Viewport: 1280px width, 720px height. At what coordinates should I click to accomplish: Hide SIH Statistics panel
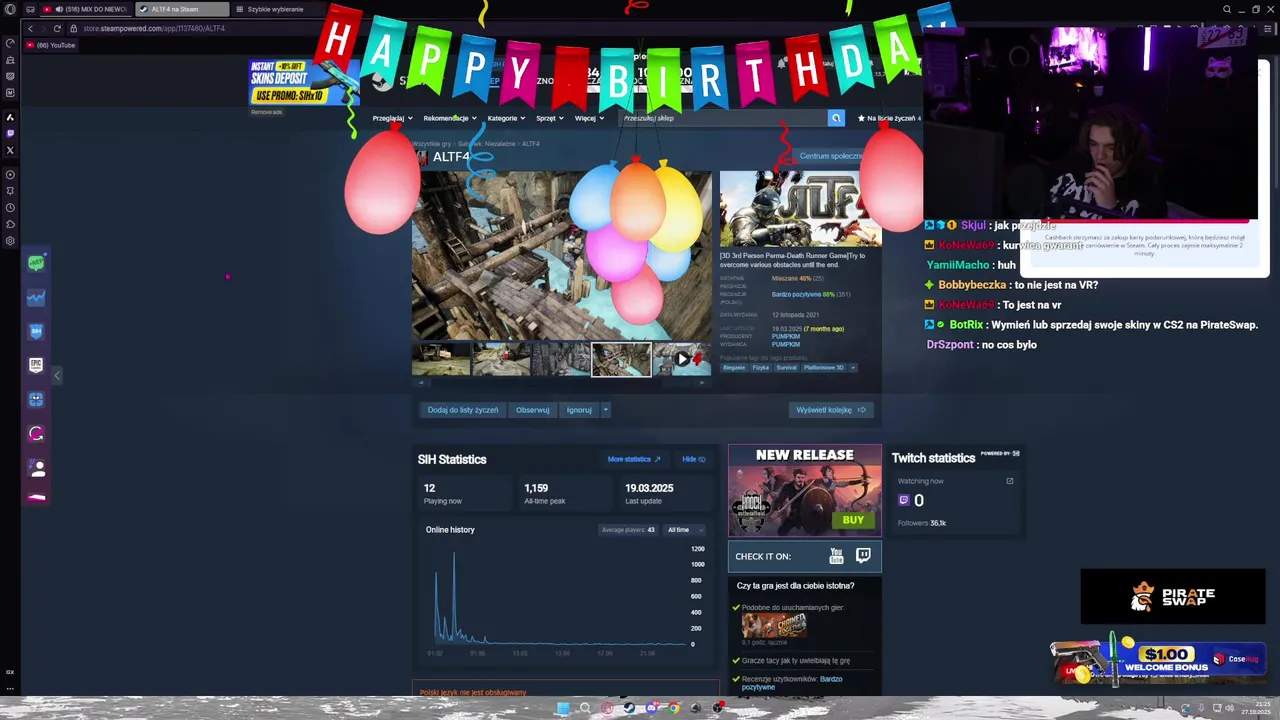coord(693,459)
